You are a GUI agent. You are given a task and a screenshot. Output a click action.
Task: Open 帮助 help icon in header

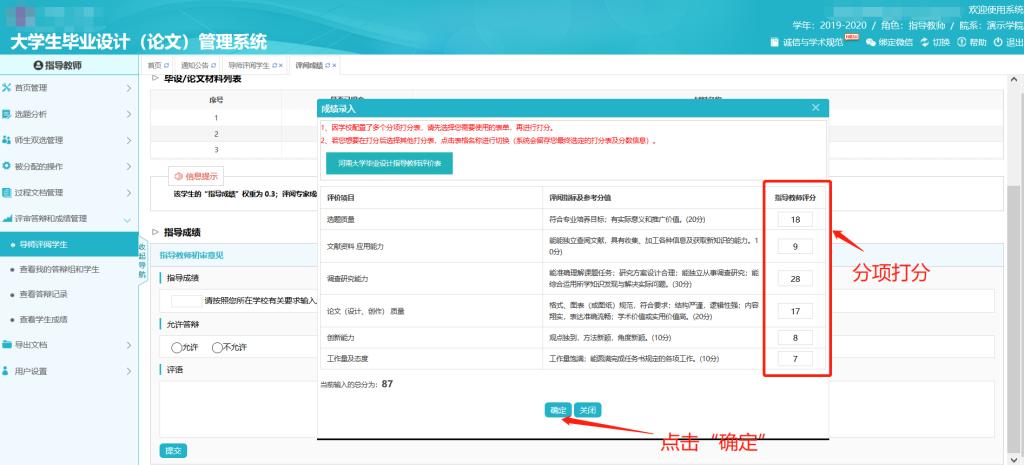tap(962, 42)
